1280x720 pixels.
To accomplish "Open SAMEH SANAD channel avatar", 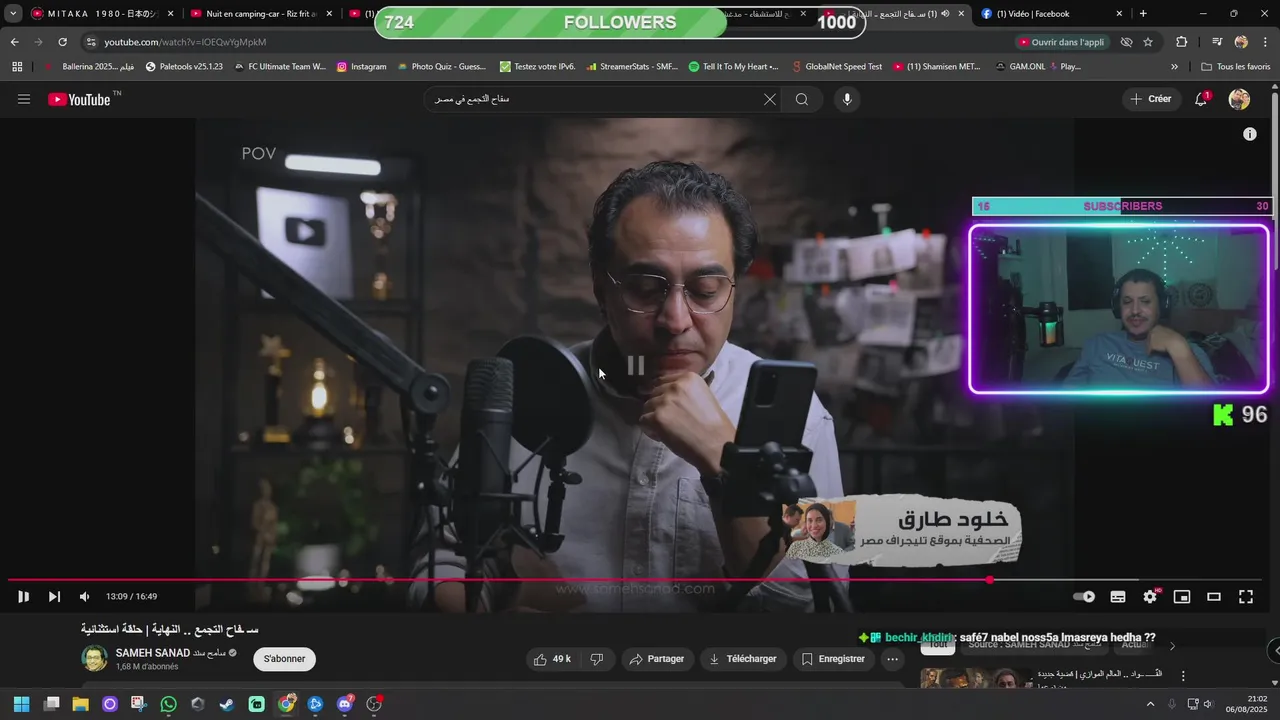I will (94, 658).
